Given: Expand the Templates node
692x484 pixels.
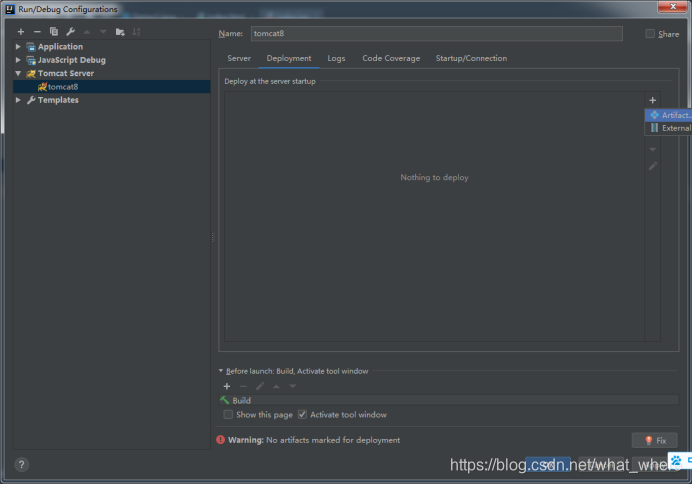Looking at the screenshot, I should click(18, 100).
